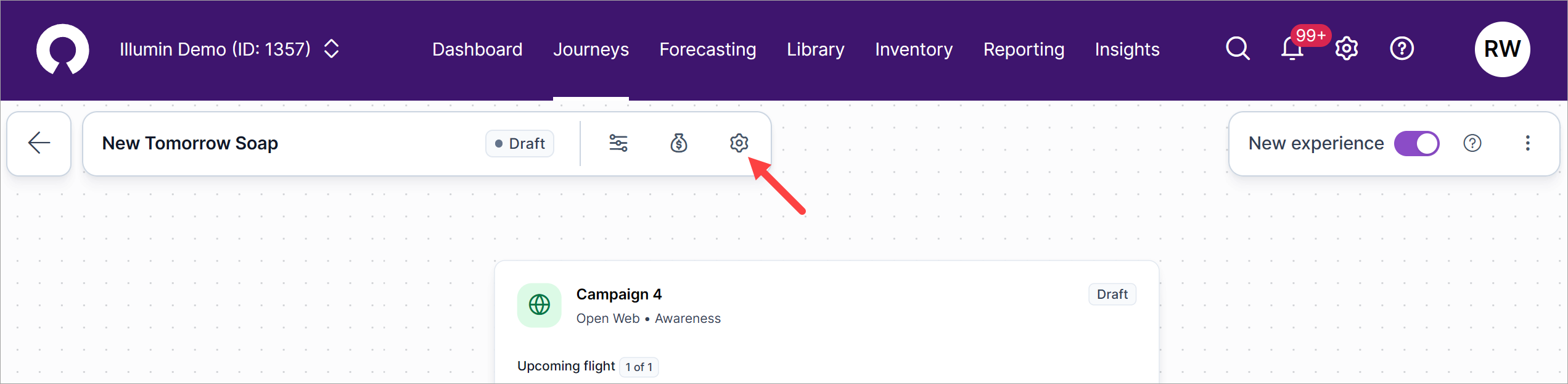Screen dimensions: 1568x384
Task: Open the search icon in header
Action: click(1237, 48)
